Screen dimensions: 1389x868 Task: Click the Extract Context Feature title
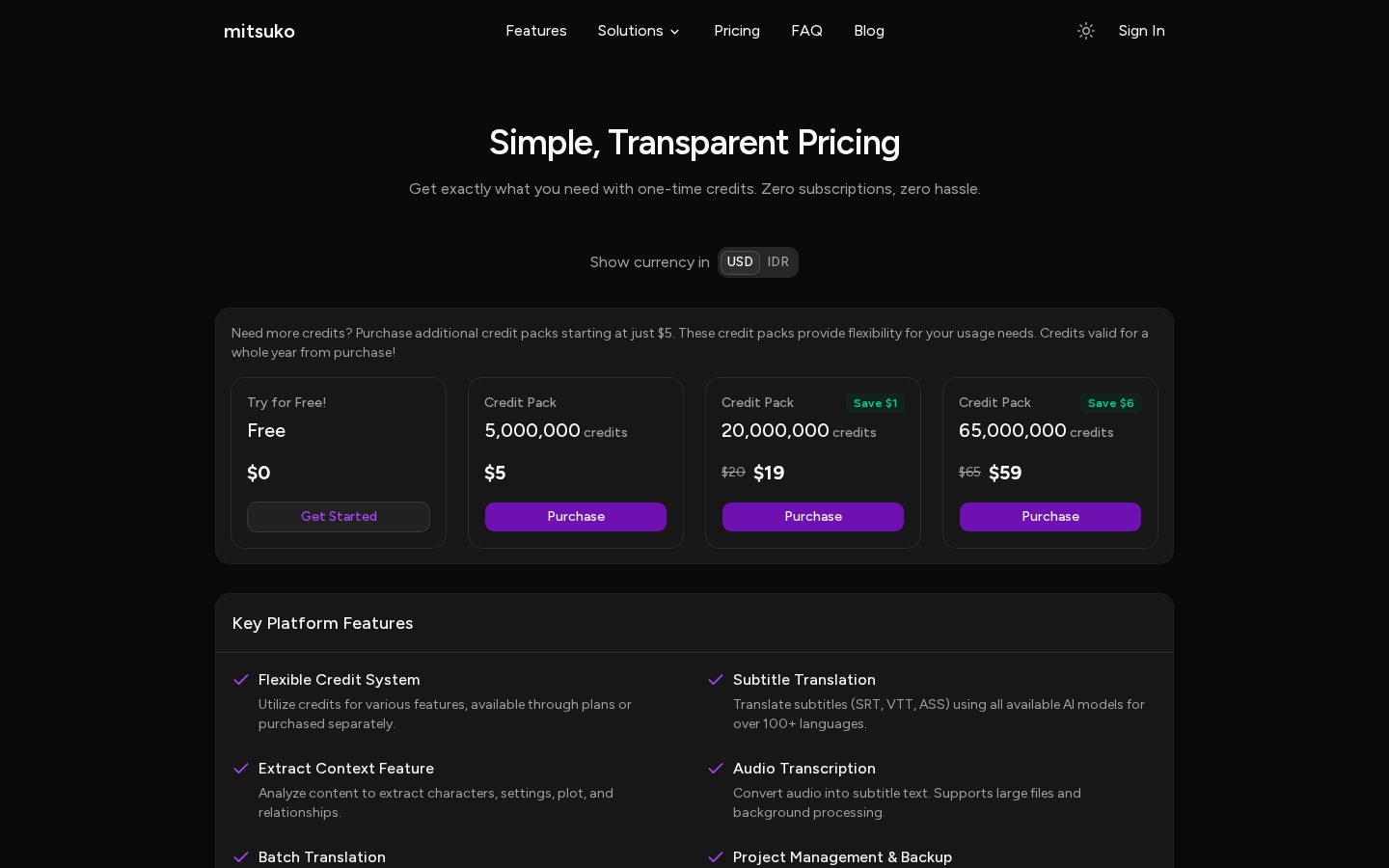[345, 769]
